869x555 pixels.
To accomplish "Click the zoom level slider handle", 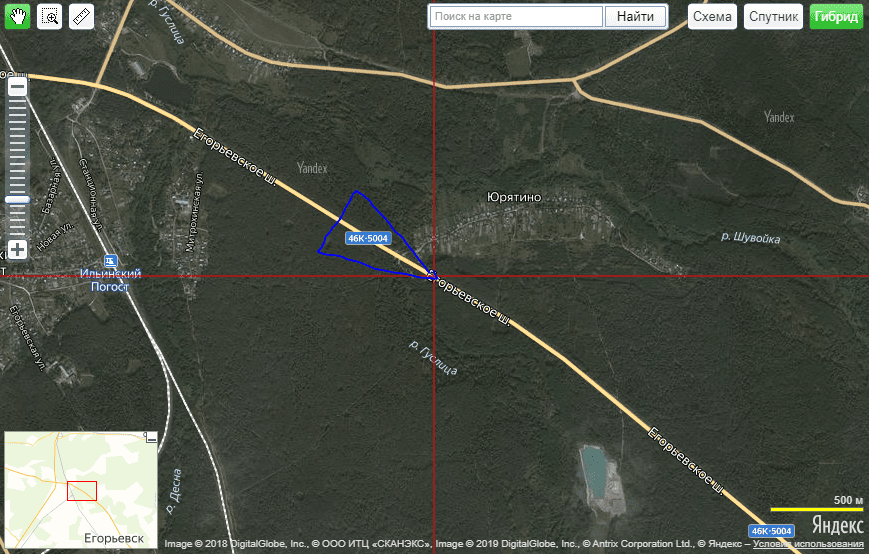I will click(x=17, y=200).
